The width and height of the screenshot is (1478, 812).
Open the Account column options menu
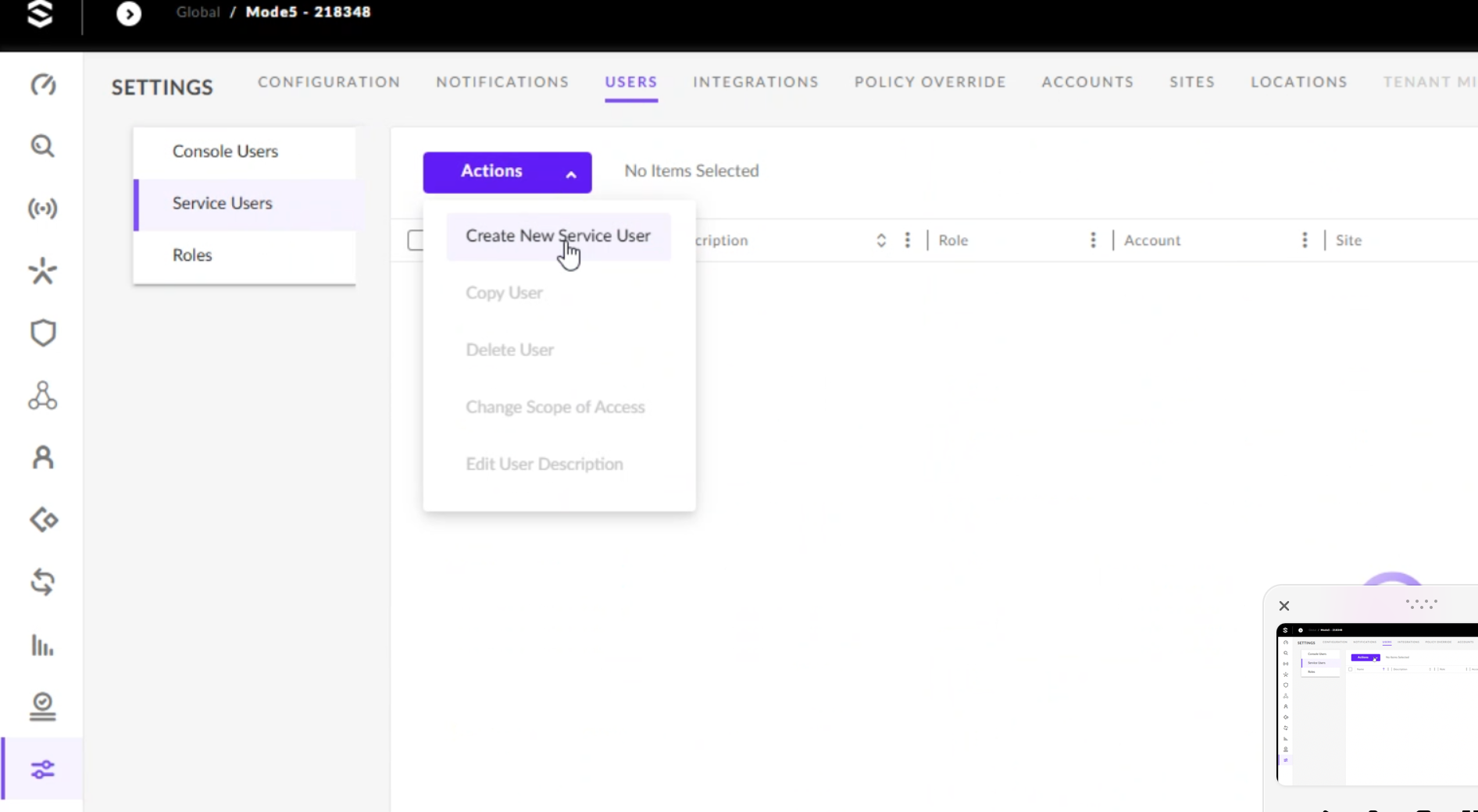point(1305,240)
